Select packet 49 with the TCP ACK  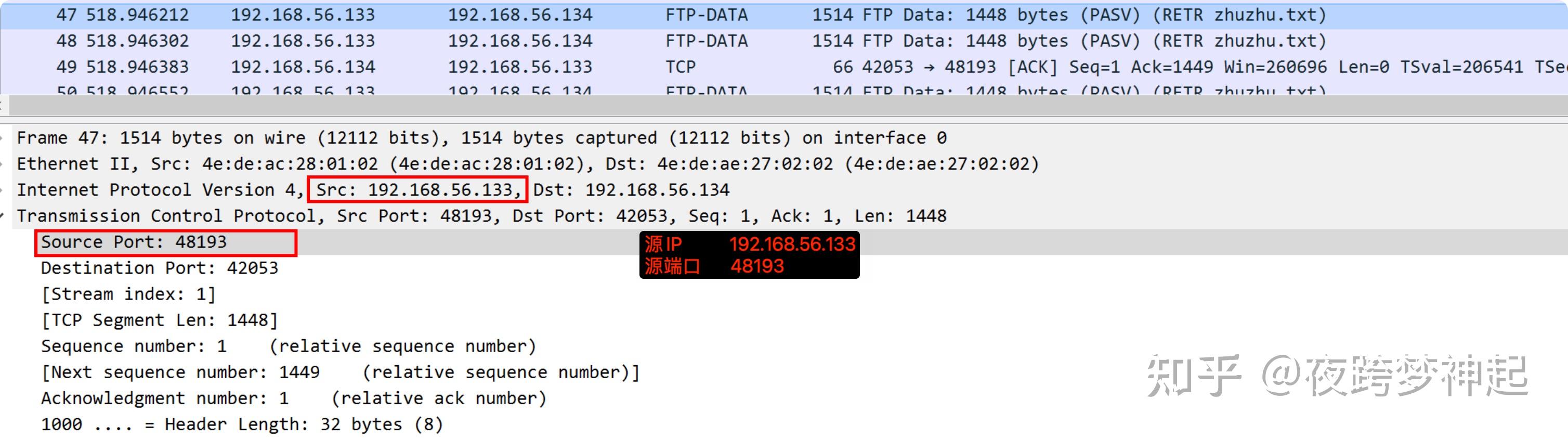coord(426,67)
